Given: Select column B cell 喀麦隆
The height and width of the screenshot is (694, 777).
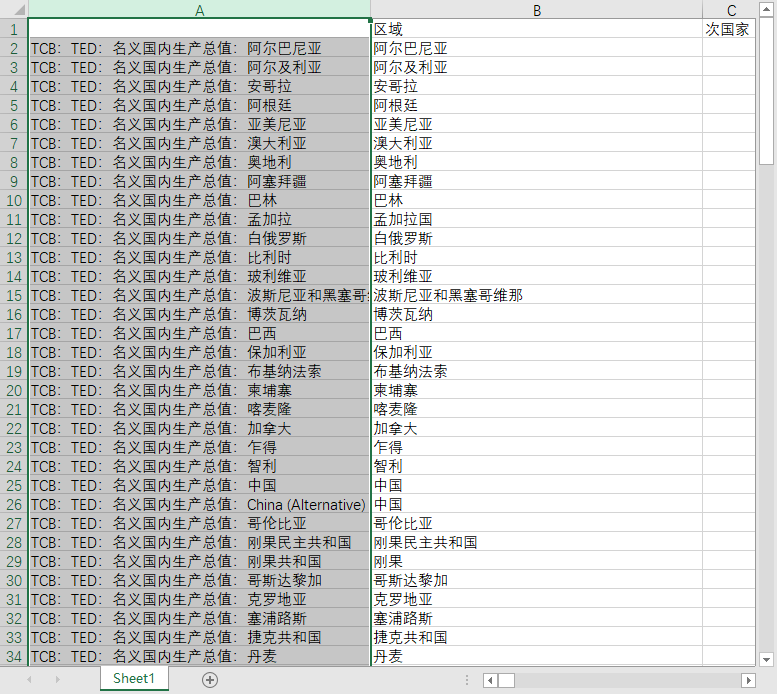Looking at the screenshot, I should 537,409.
